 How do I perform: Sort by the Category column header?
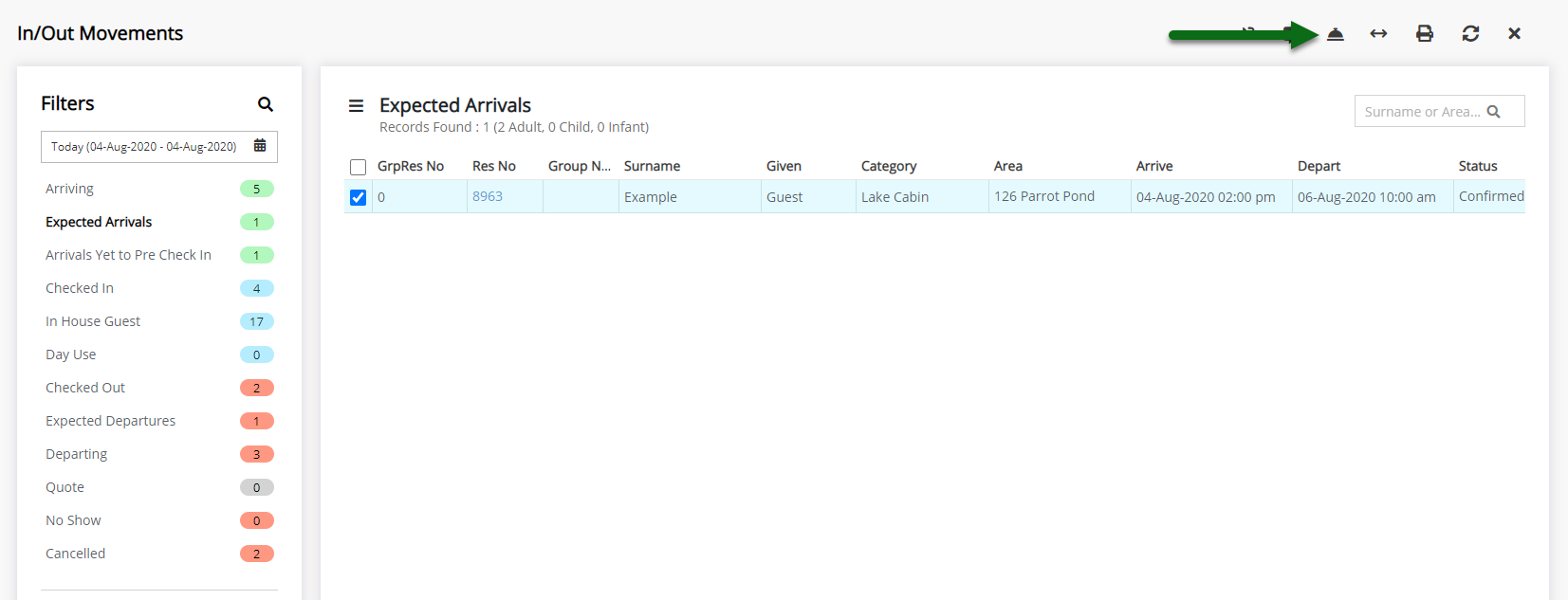(889, 166)
